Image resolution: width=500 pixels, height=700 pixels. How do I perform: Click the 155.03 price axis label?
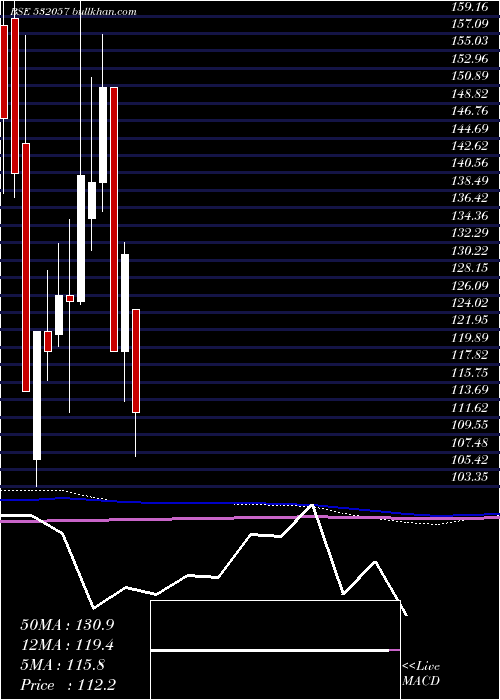pyautogui.click(x=469, y=42)
